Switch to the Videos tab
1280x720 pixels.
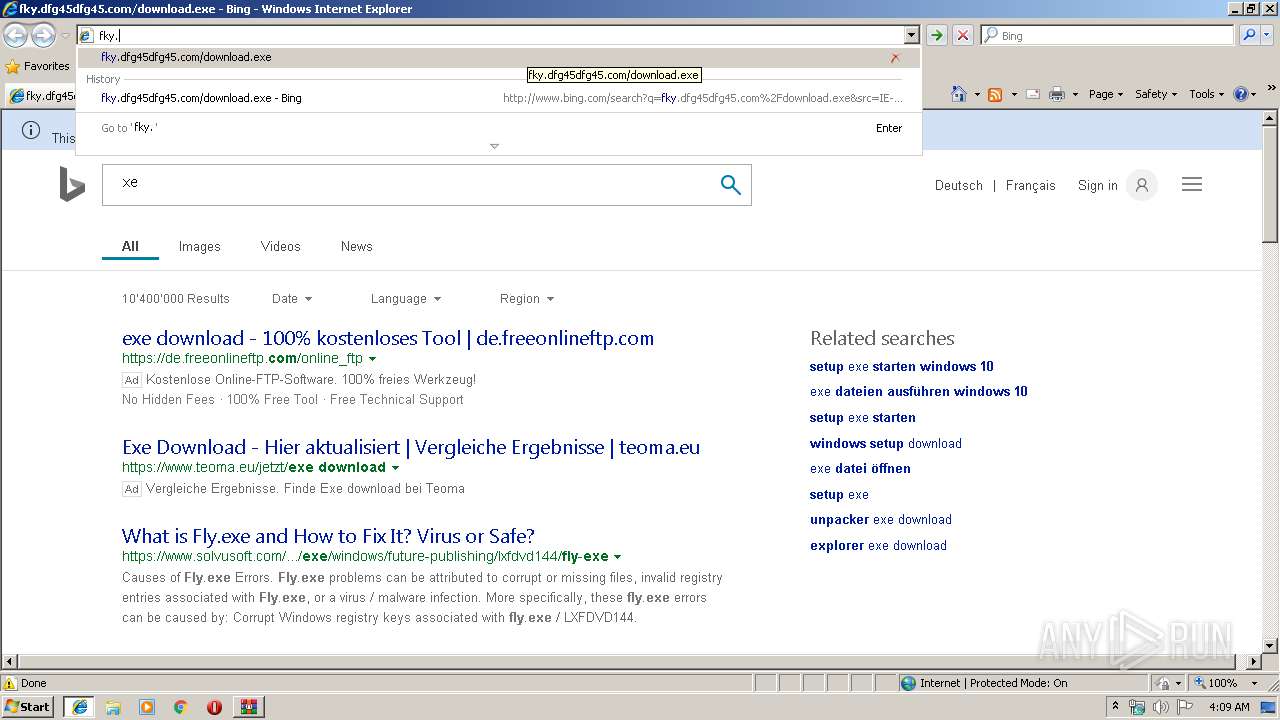pyautogui.click(x=280, y=246)
